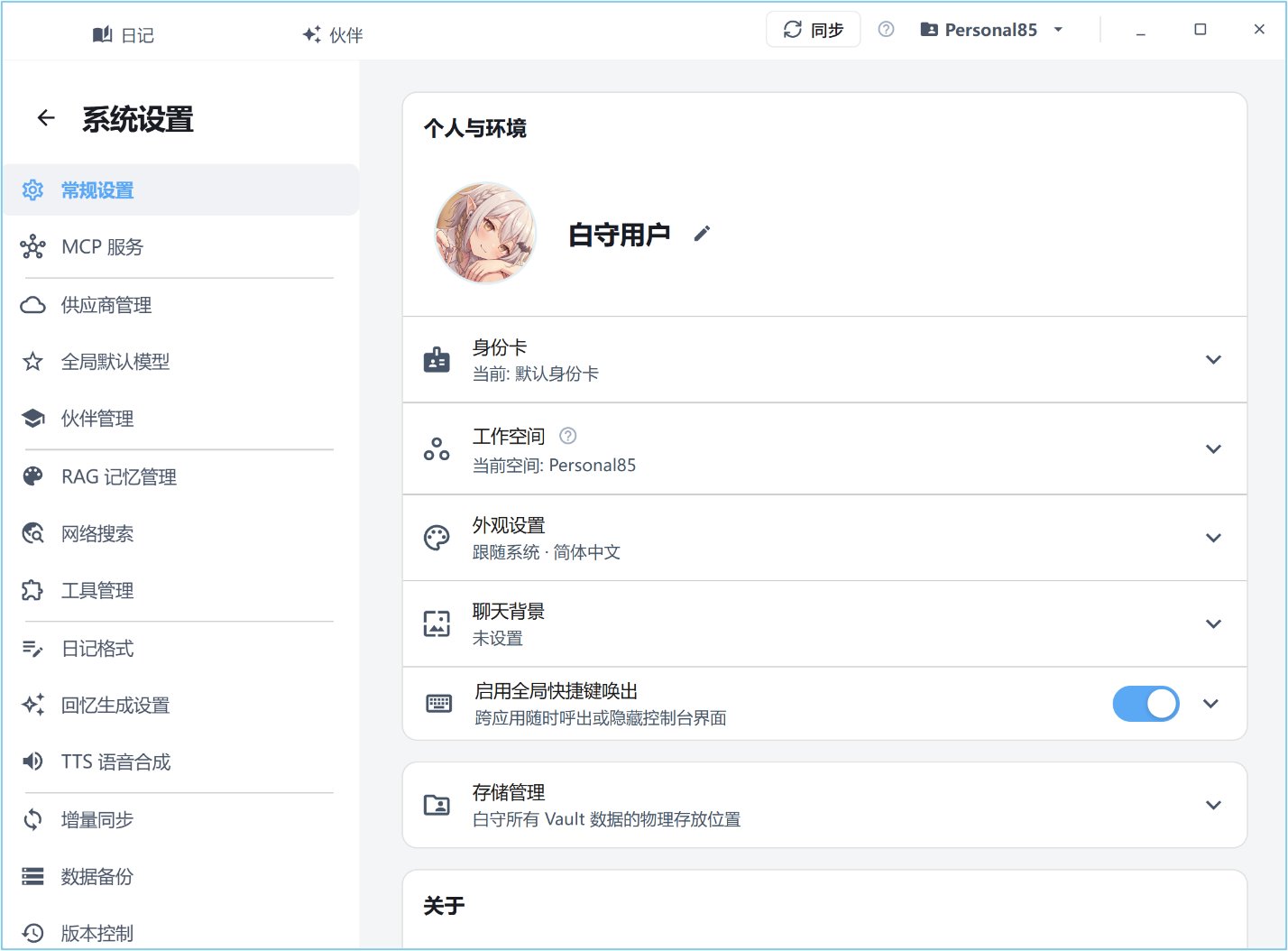This screenshot has height=951, width=1288.
Task: Click the edit-list icon for 日记格式
Action: [x=32, y=648]
